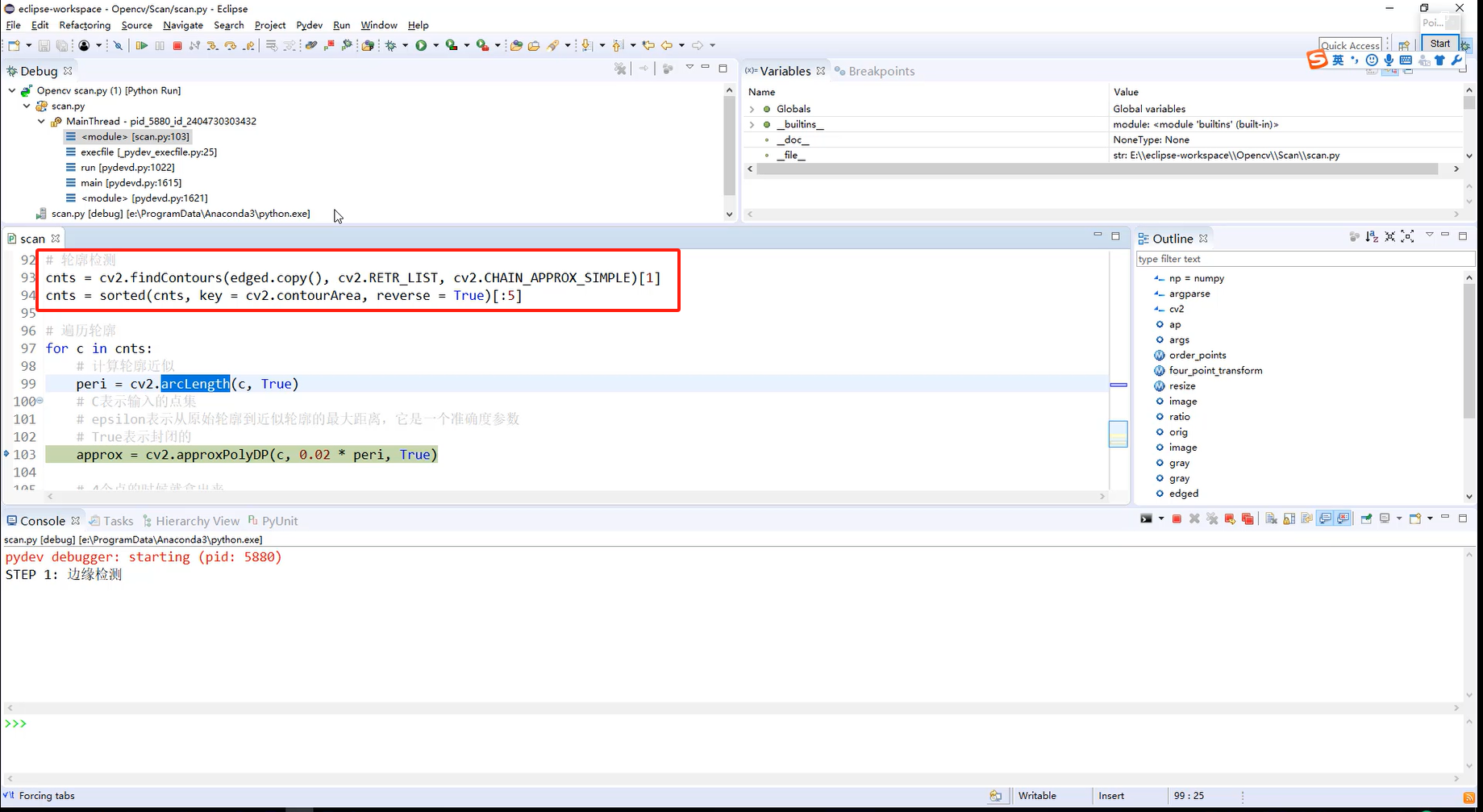Collapse the MainThread node

click(41, 121)
